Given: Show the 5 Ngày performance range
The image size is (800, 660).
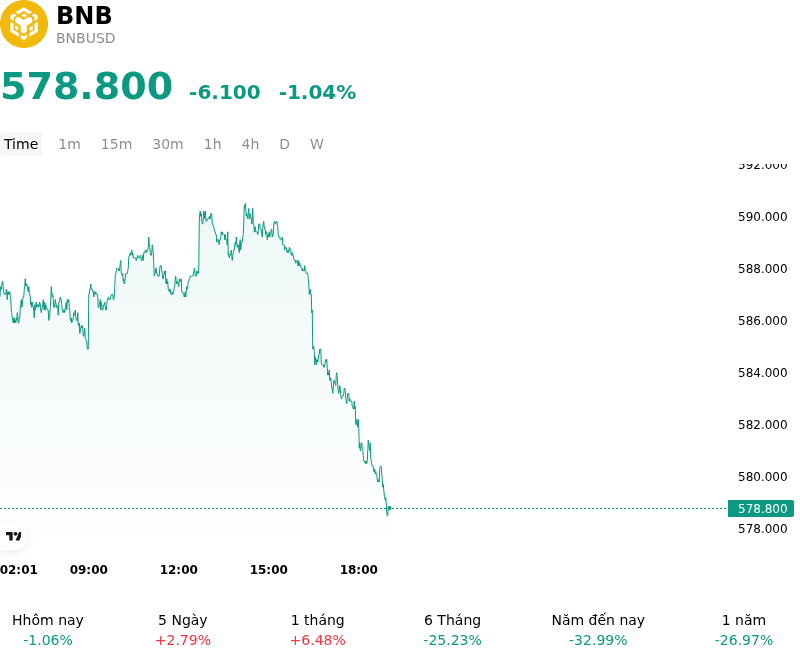Looking at the screenshot, I should click(x=183, y=630).
